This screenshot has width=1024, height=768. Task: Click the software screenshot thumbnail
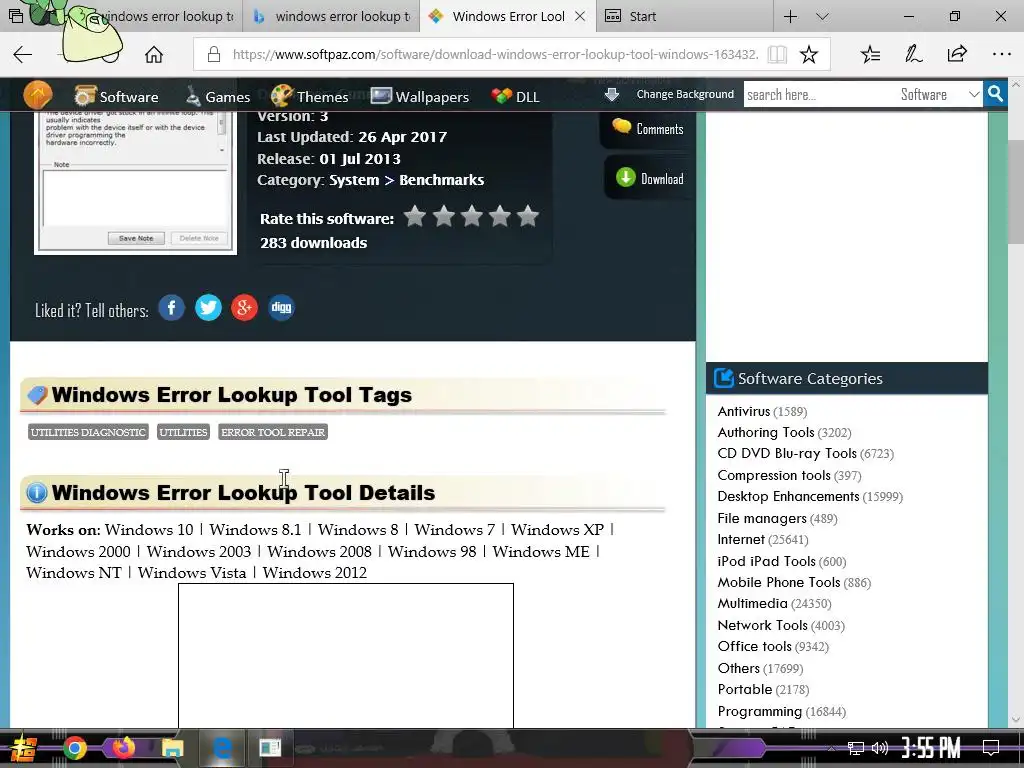click(x=135, y=183)
